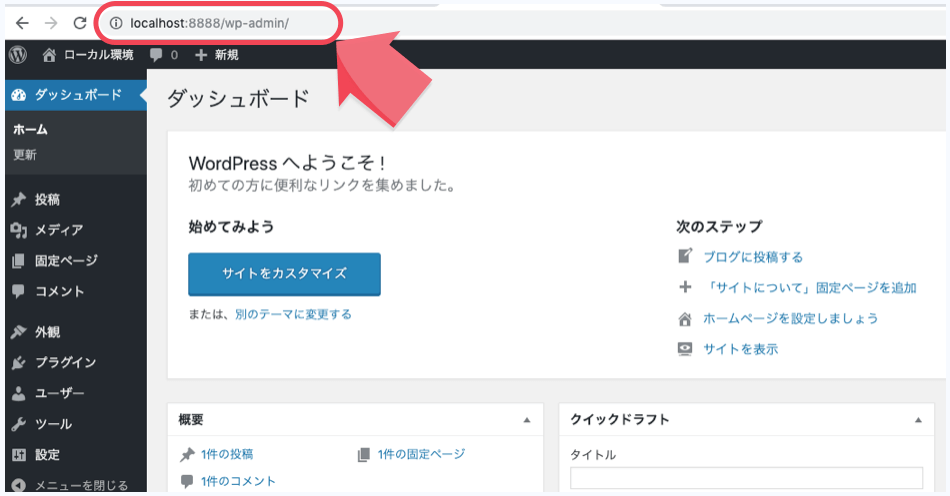This screenshot has height=496, width=950.
Task: Open the 1件の固定ページ link
Action: coord(422,454)
